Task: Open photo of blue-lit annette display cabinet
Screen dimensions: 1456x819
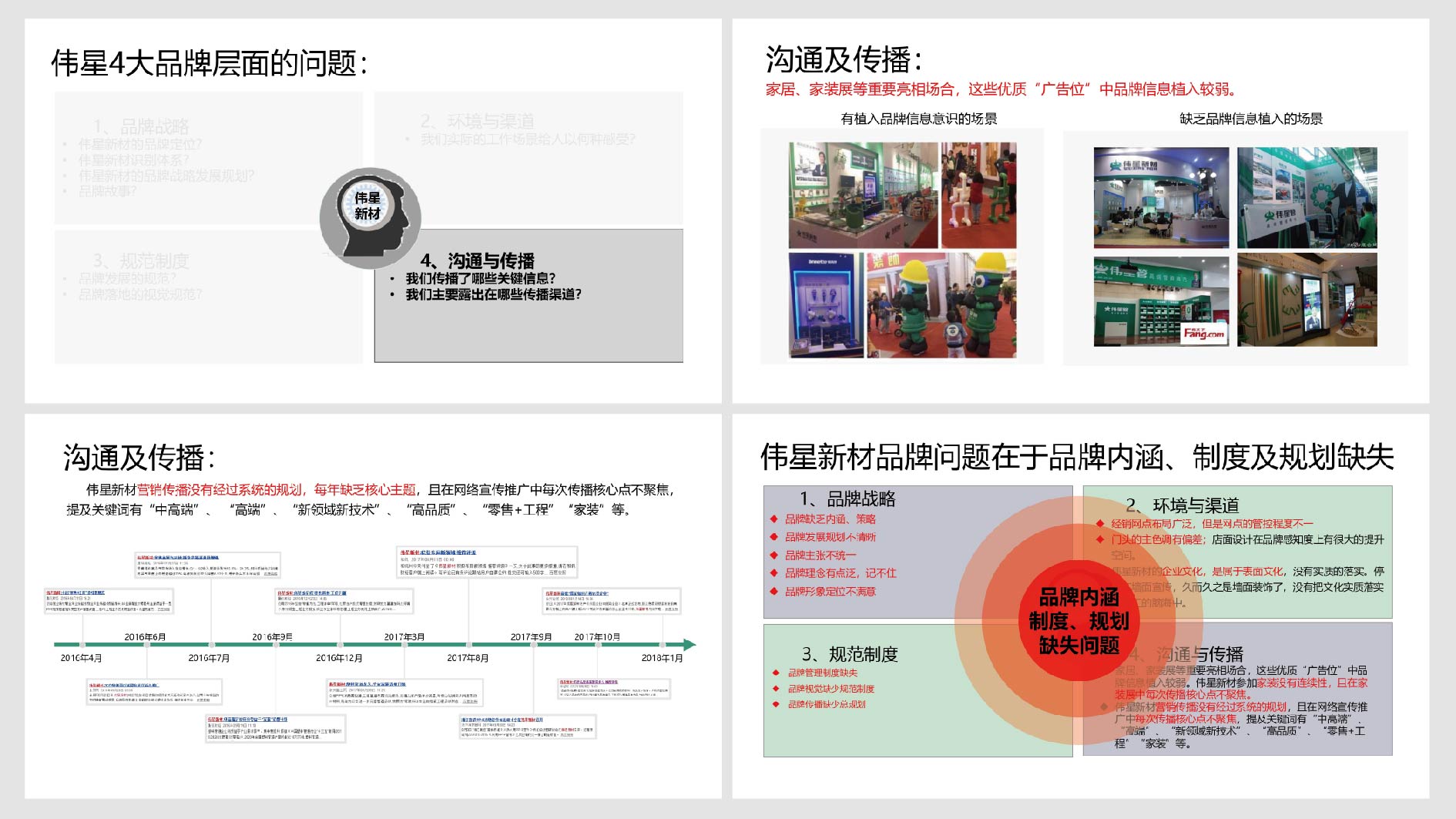Action: 825,305
